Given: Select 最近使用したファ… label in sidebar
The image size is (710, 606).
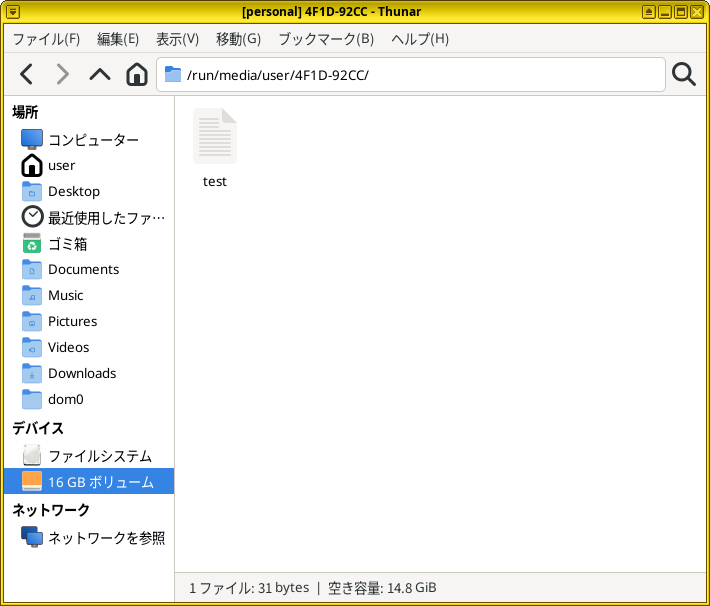Looking at the screenshot, I should pyautogui.click(x=106, y=218).
